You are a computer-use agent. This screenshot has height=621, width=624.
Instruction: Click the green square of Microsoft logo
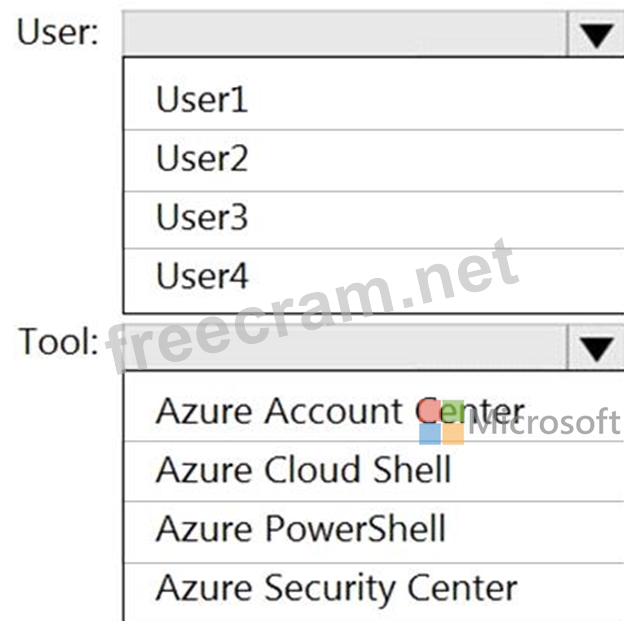(453, 410)
